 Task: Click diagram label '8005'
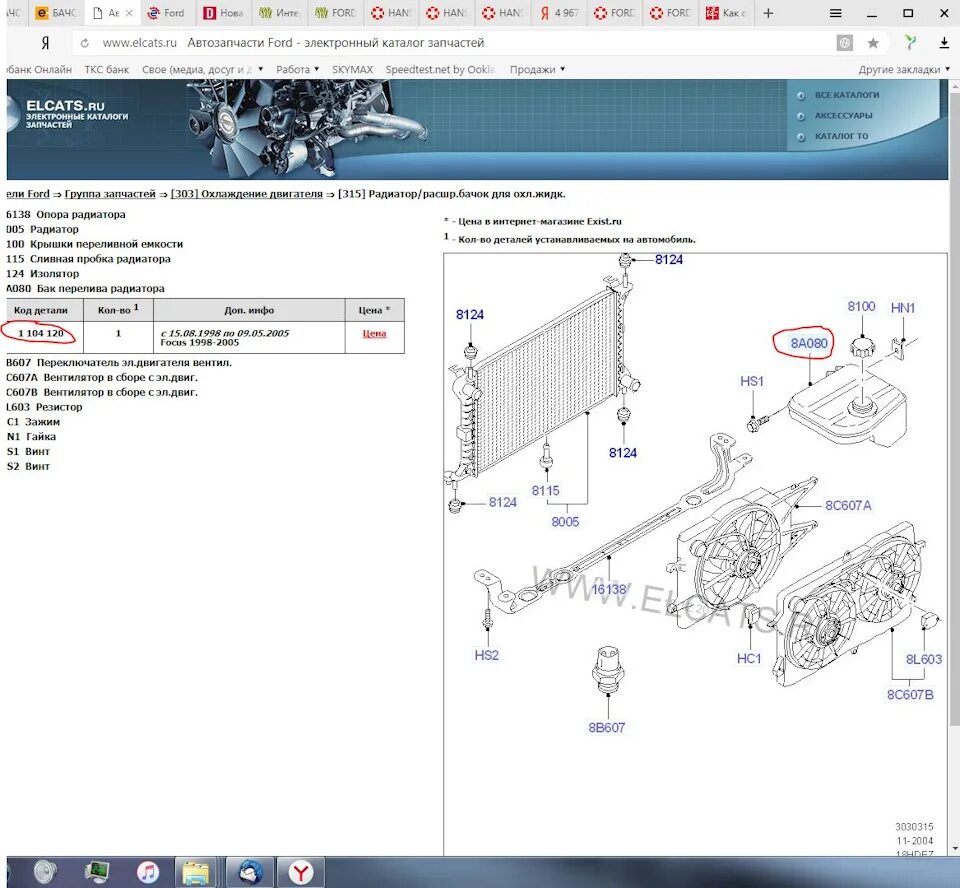(565, 522)
